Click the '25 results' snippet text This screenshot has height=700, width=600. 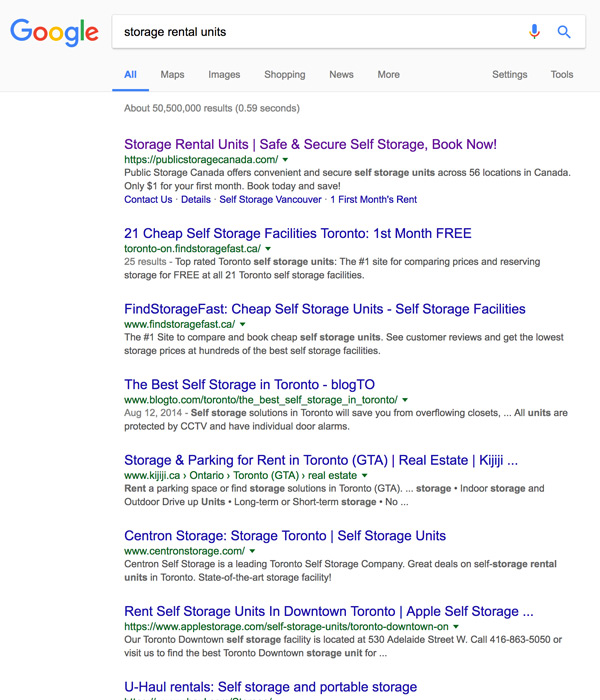coord(145,262)
